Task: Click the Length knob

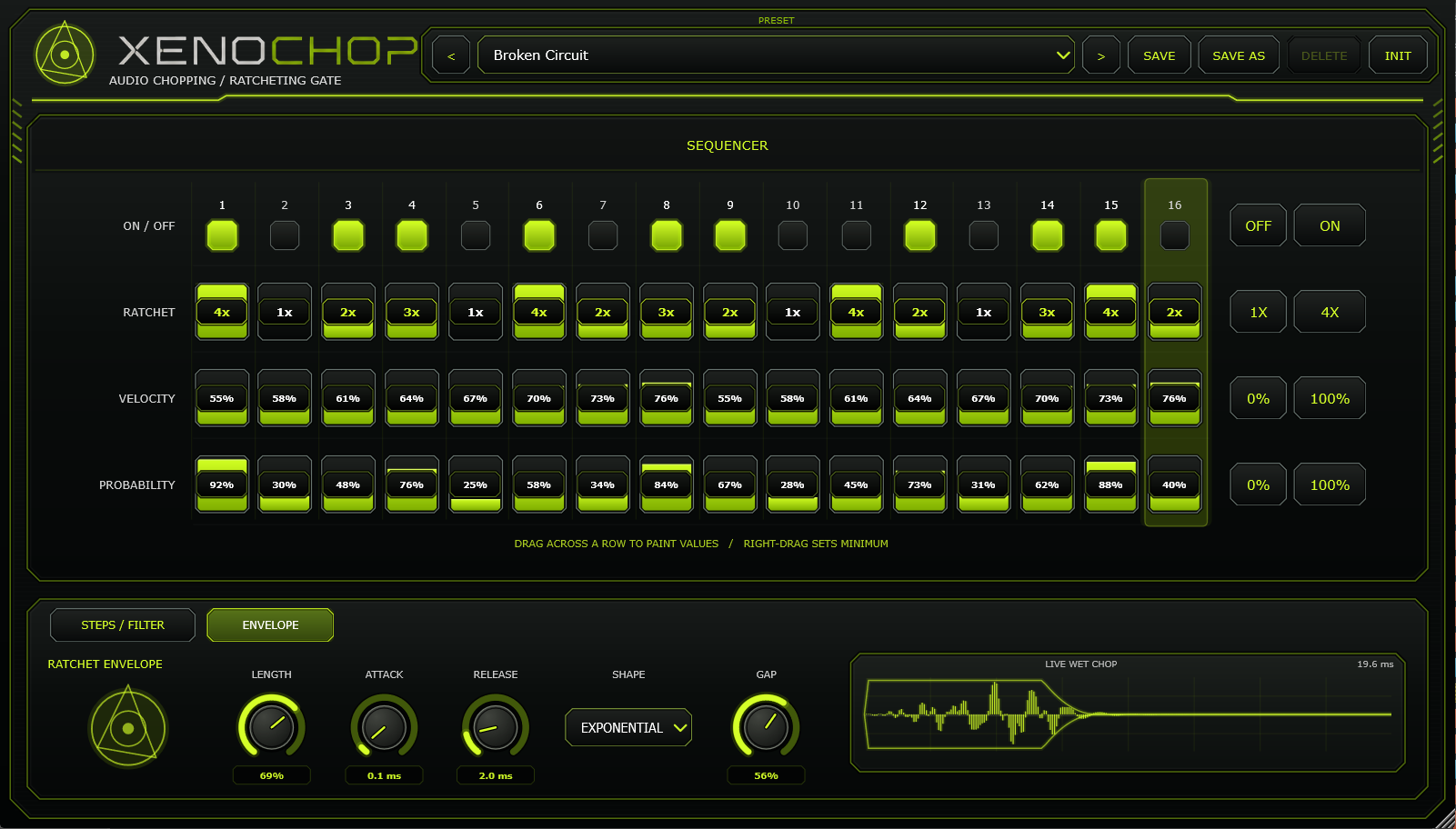Action: click(271, 727)
